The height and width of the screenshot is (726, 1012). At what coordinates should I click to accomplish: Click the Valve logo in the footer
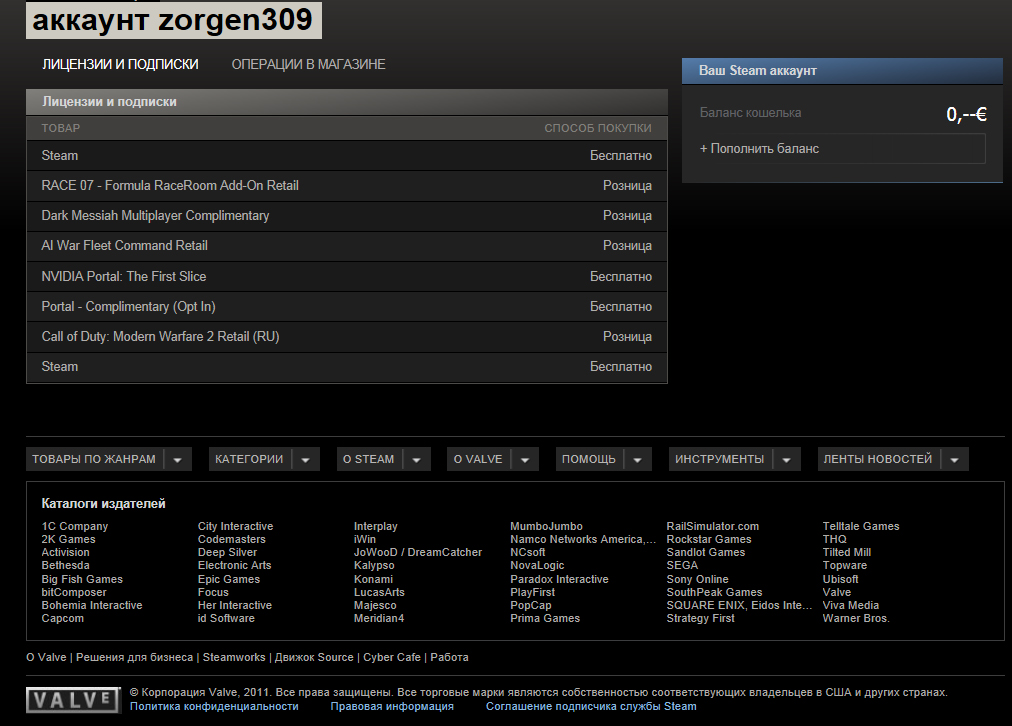[73, 700]
